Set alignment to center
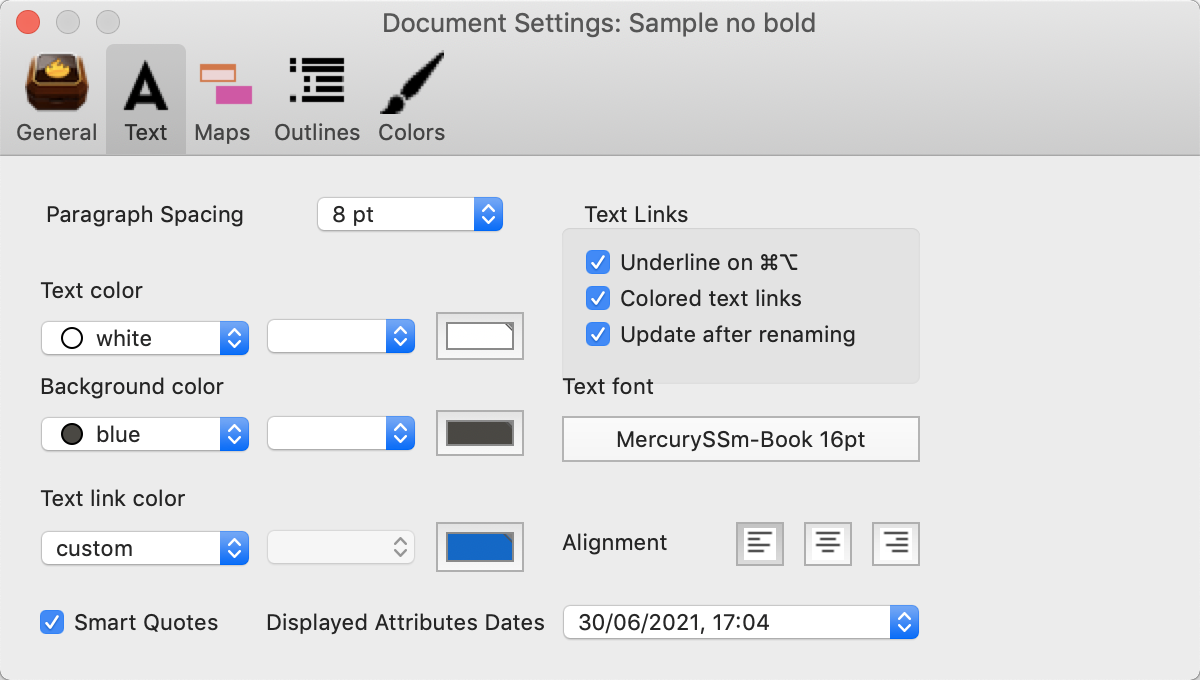Screen dimensions: 1200x680 [x=828, y=544]
